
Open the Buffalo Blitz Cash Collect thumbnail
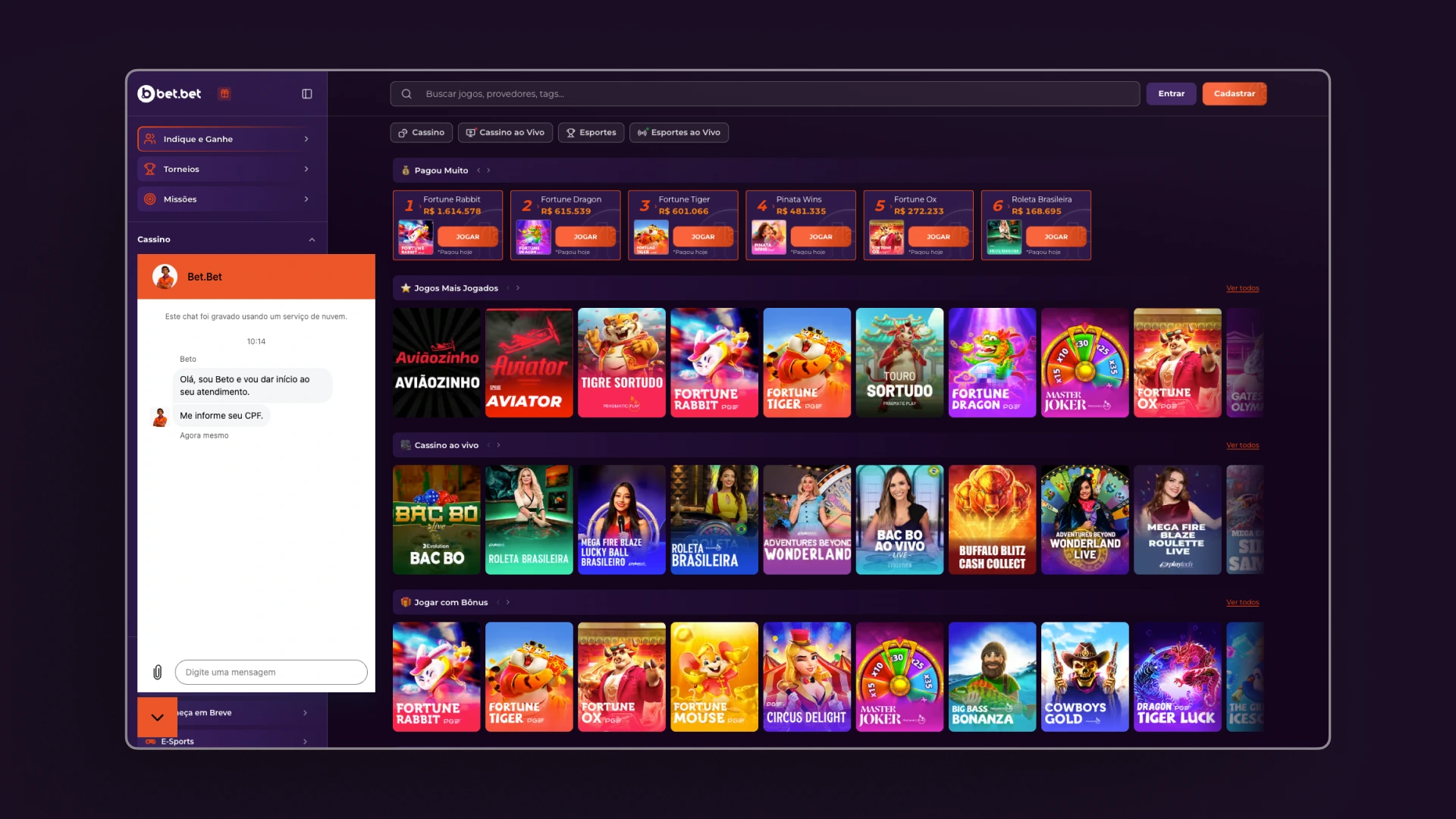pyautogui.click(x=992, y=519)
